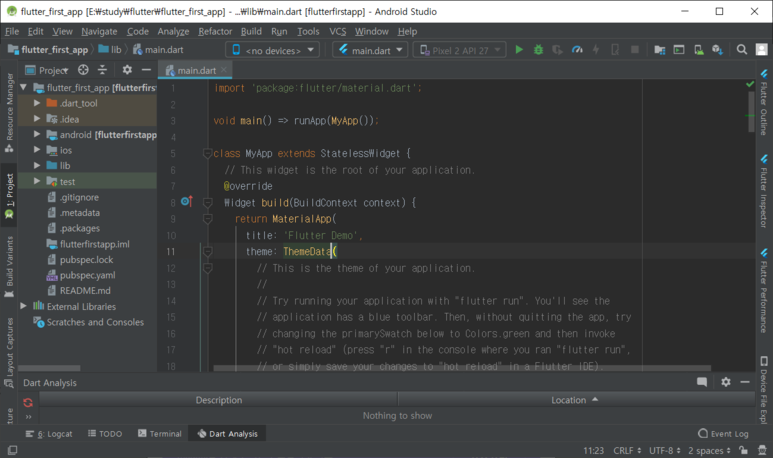Image resolution: width=773 pixels, height=458 pixels.
Task: Open the Resource Manager side panel
Action: tap(9, 112)
